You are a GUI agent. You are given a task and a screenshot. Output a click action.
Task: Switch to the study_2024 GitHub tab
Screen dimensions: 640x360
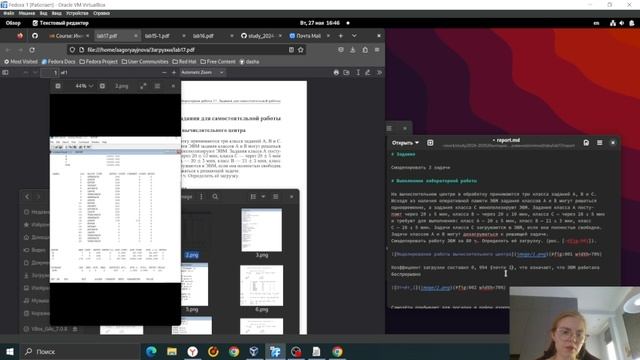coord(261,36)
